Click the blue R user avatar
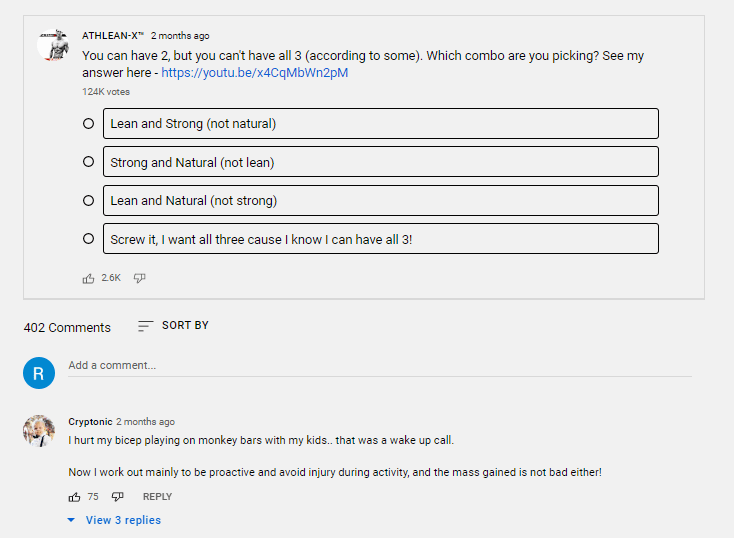734x538 pixels. (x=39, y=373)
